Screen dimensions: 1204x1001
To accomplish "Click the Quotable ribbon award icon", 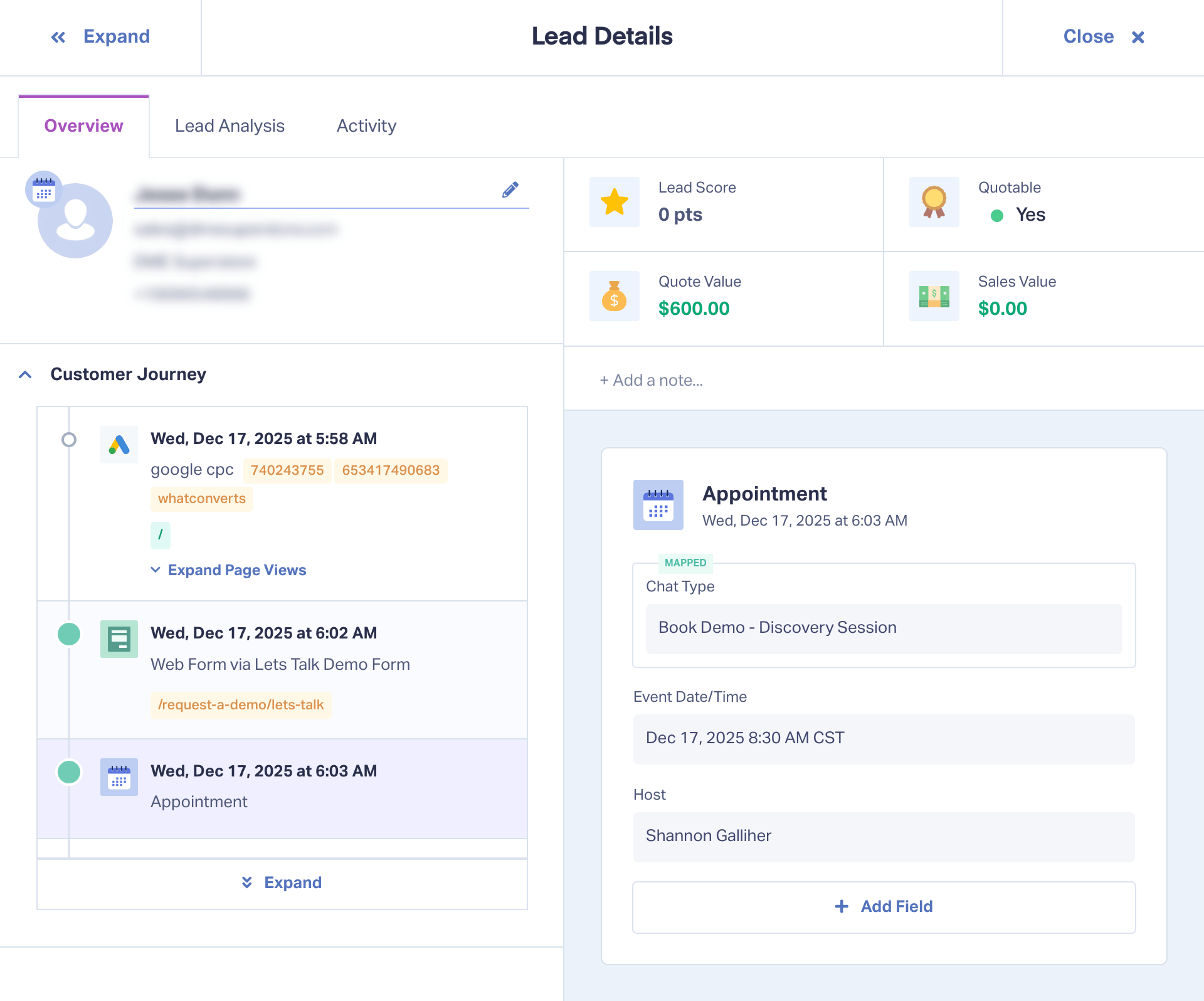I will 934,202.
